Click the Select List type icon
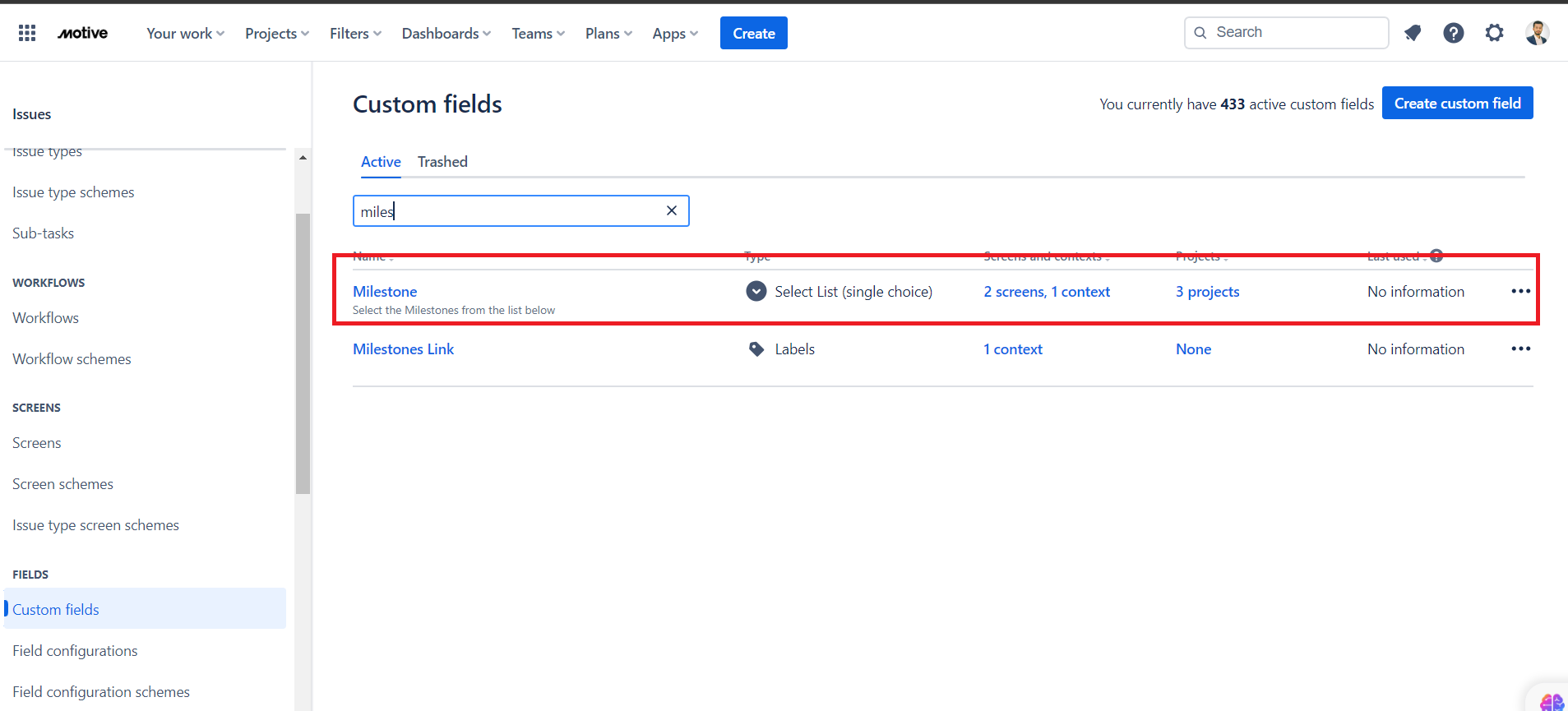The width and height of the screenshot is (1568, 711). pos(756,292)
